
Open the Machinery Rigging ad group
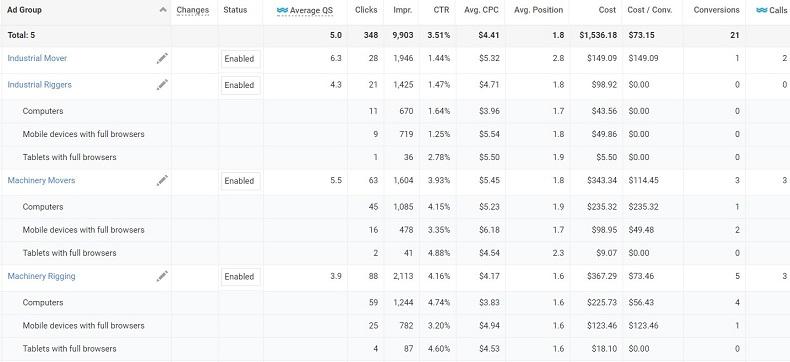click(x=41, y=276)
